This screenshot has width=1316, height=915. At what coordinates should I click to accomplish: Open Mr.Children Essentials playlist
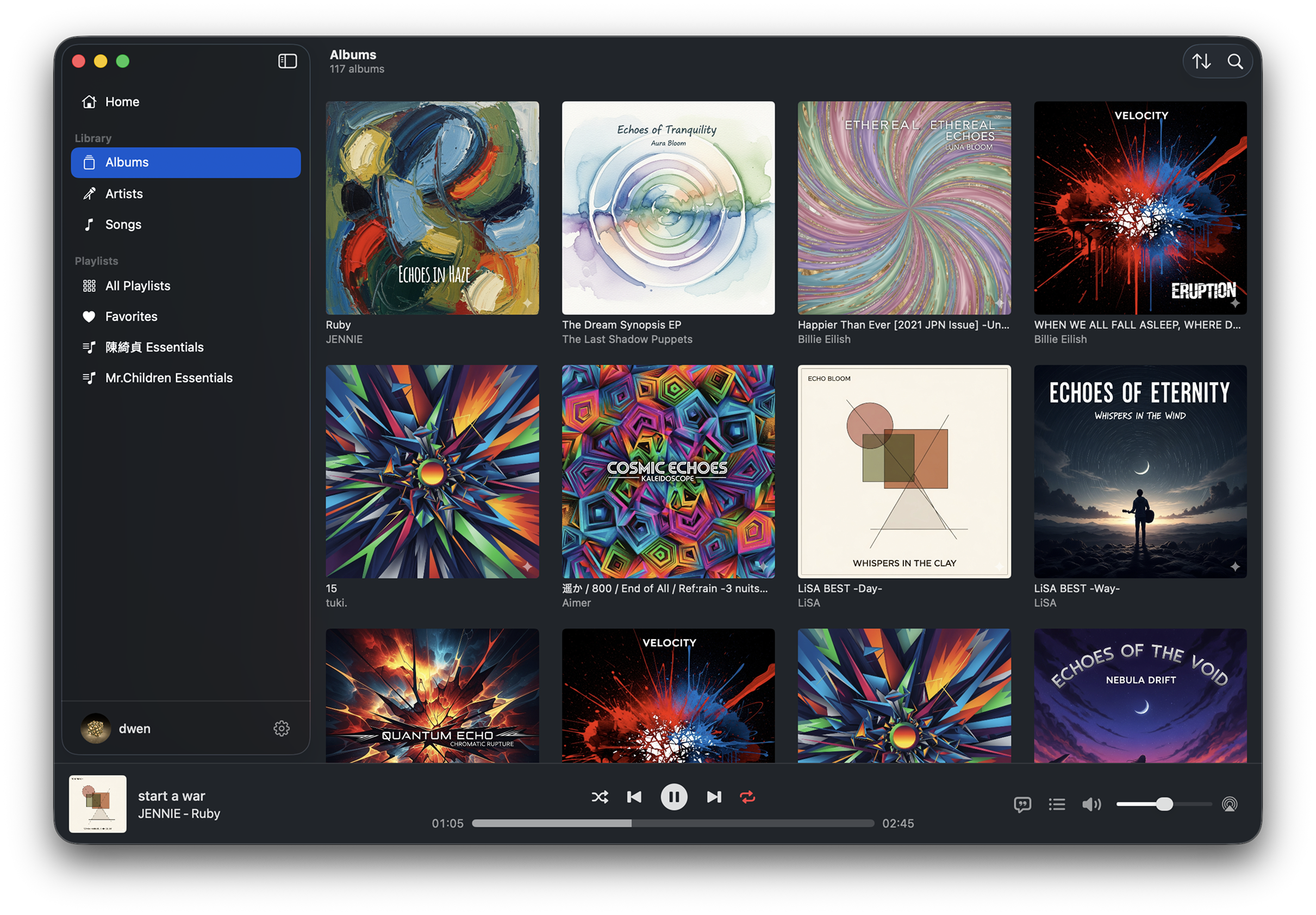tap(169, 378)
